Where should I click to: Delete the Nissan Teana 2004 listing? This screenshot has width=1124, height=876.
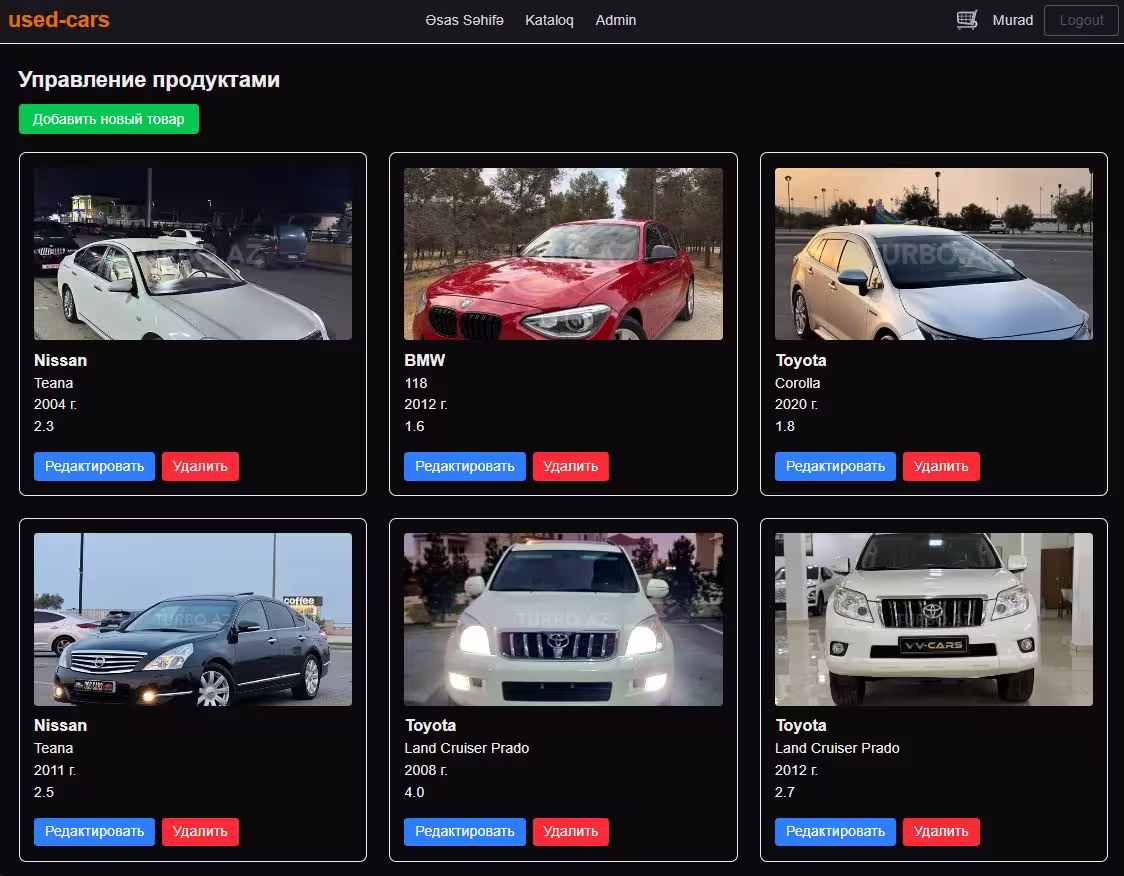[x=200, y=466]
